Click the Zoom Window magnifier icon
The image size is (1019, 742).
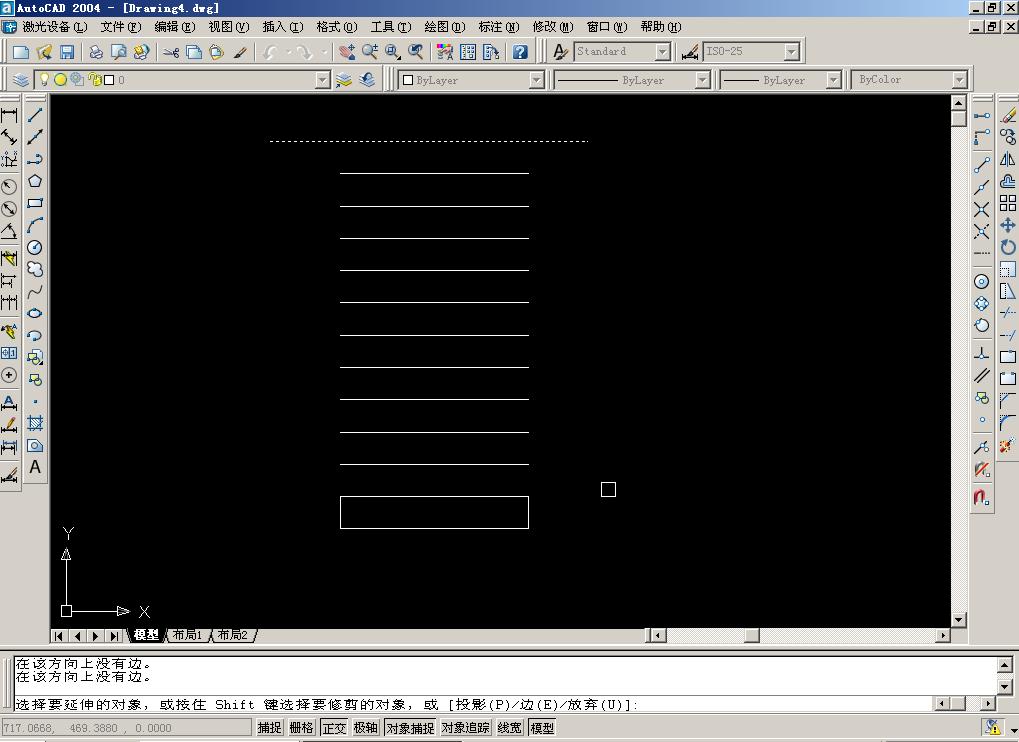tap(393, 52)
